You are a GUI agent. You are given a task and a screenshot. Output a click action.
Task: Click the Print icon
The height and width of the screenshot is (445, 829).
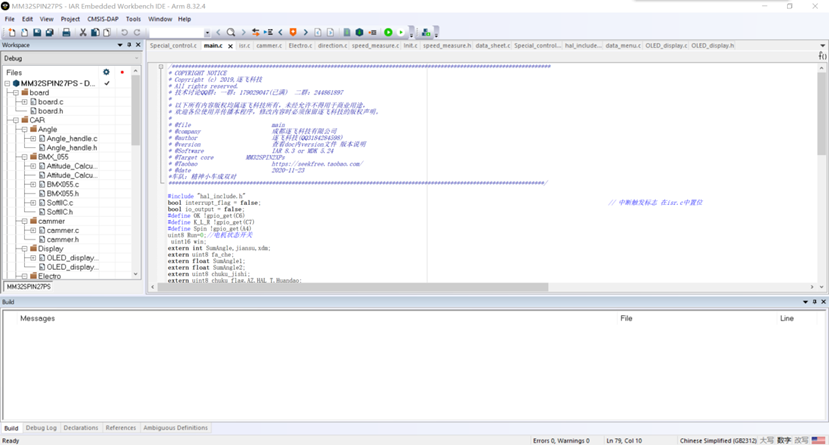[66, 32]
